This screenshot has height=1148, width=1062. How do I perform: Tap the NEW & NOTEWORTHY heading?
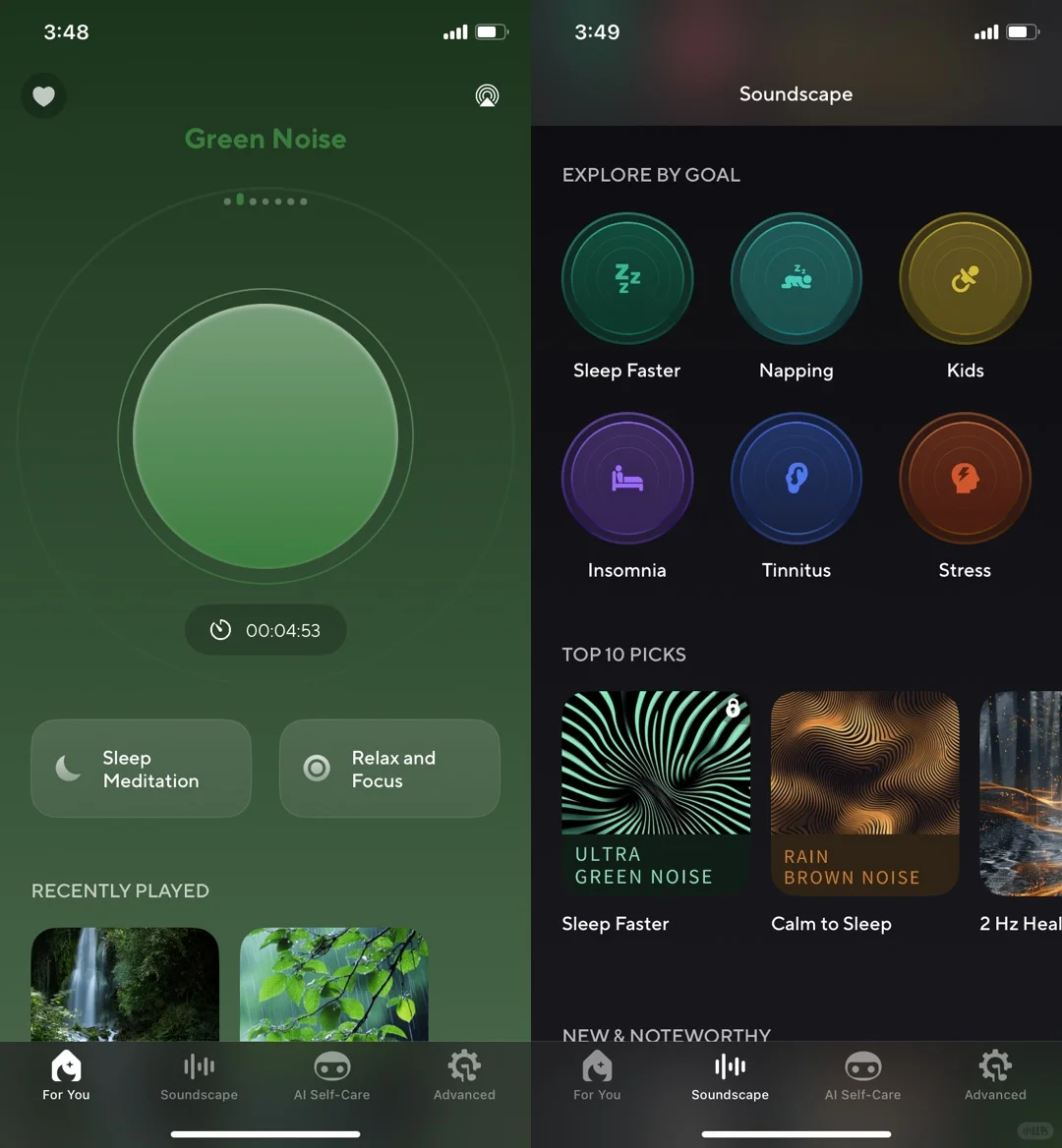click(x=667, y=1035)
